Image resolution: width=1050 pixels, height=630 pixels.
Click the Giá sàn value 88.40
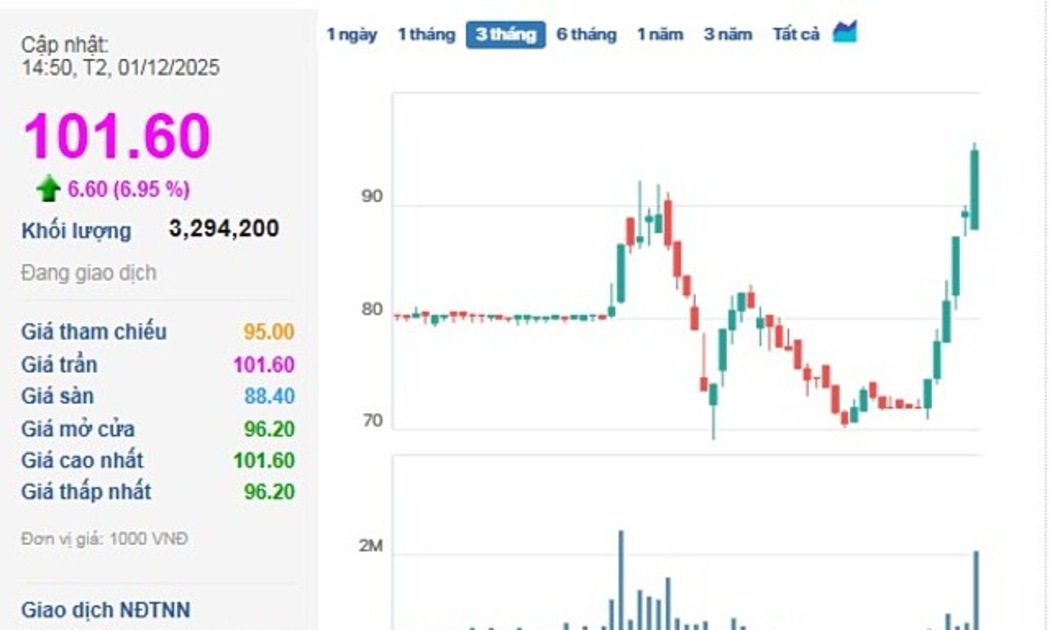269,396
